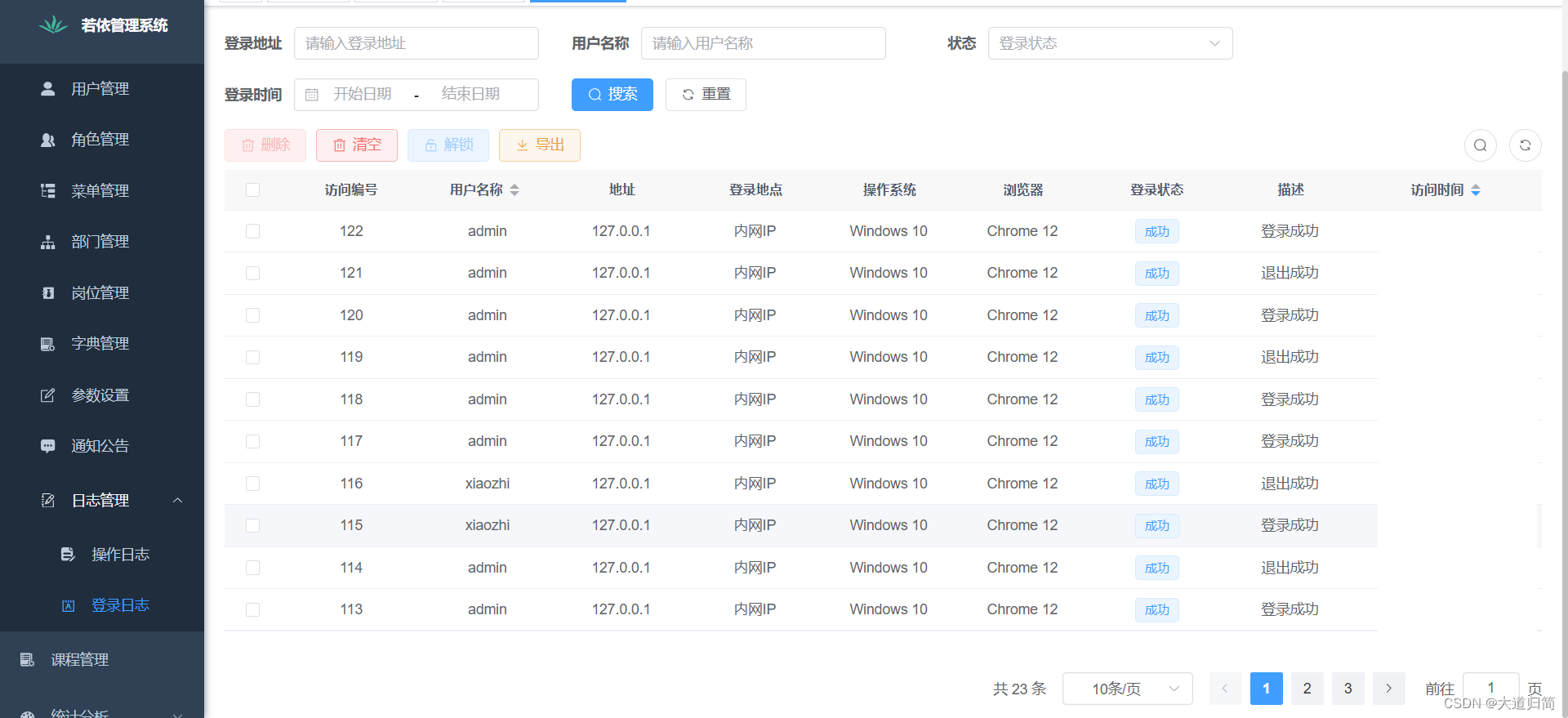Click the 前往 page number input
Viewport: 1568px width, 718px height.
[x=1491, y=688]
